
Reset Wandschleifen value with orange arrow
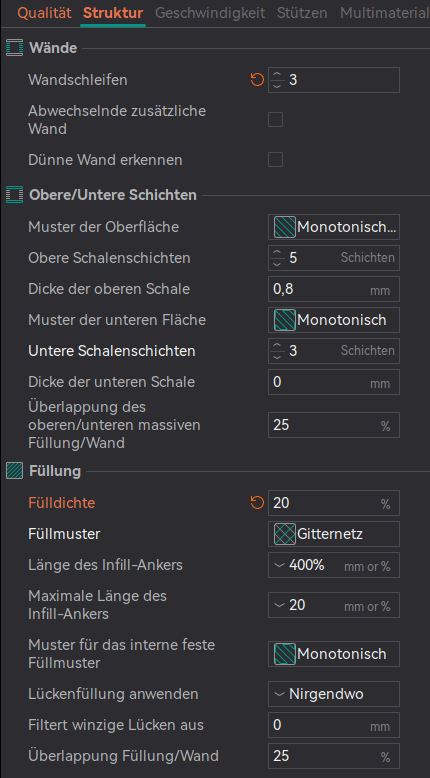click(257, 79)
